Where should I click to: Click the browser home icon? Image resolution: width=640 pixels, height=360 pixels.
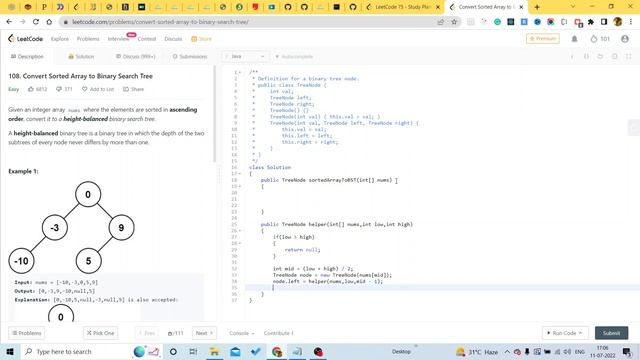(x=49, y=22)
